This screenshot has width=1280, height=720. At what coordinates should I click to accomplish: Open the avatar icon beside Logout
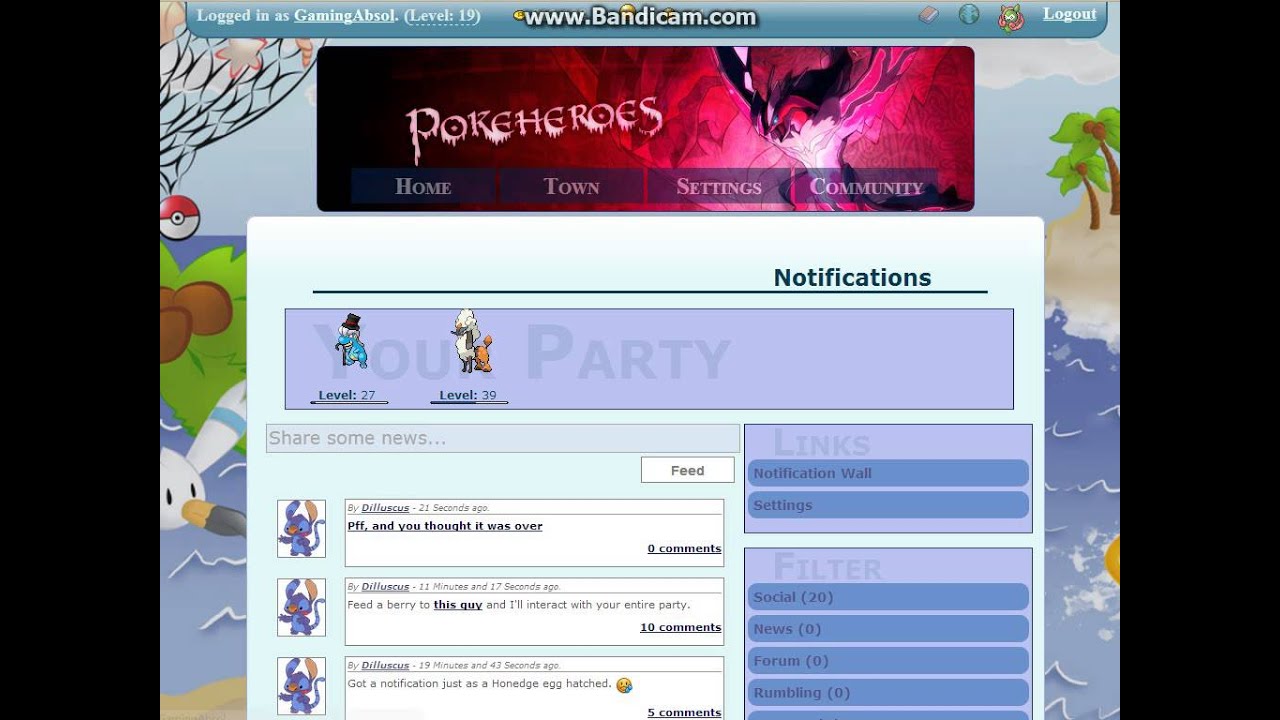pos(1011,17)
